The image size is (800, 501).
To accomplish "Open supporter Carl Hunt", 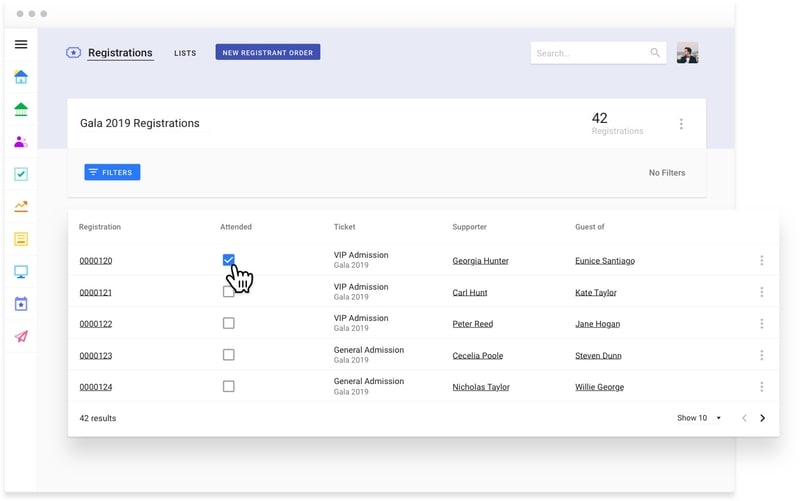I will click(x=470, y=292).
